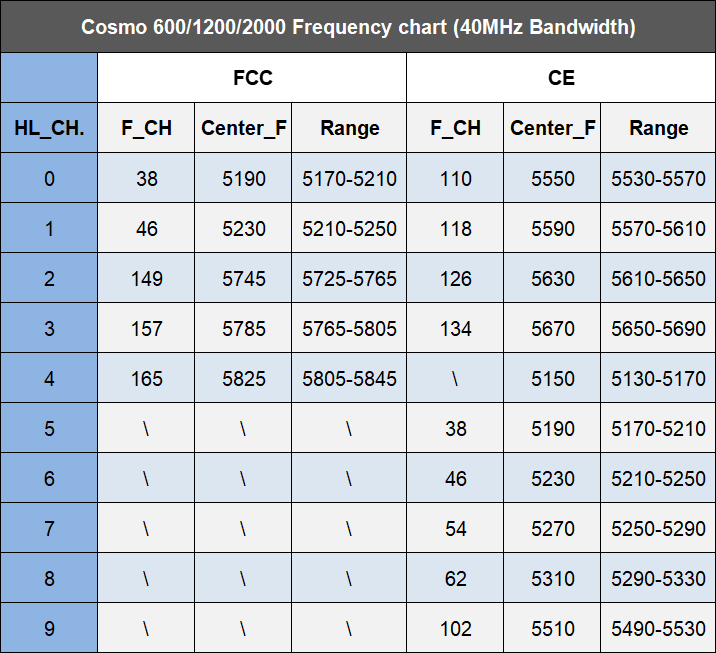Viewport: 716px width, 653px height.
Task: Click the chart title header cell
Action: (358, 27)
